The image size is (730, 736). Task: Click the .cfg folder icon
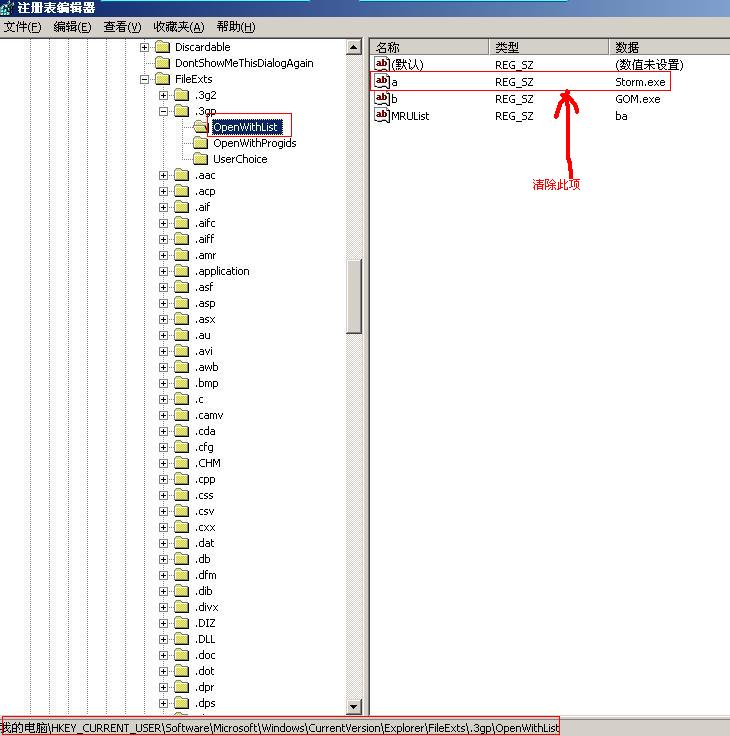[182, 447]
